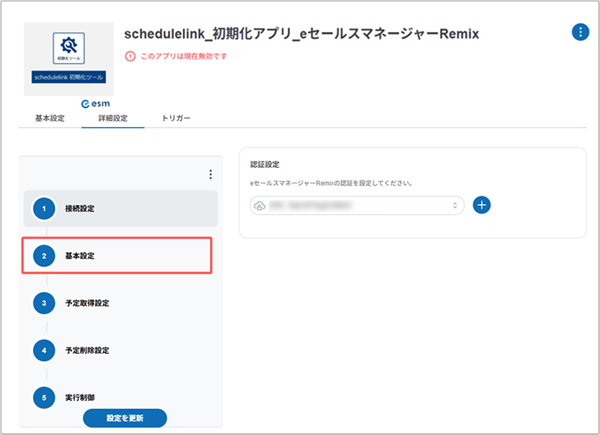Switch to the top 基本設定 tab
The height and width of the screenshot is (435, 600).
point(50,119)
